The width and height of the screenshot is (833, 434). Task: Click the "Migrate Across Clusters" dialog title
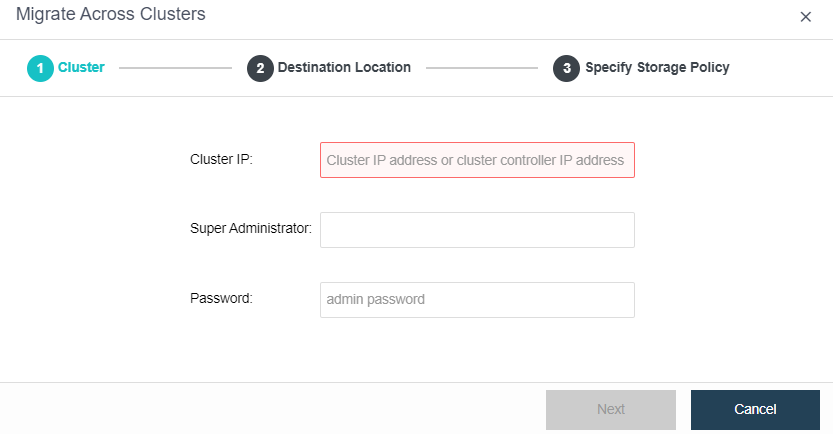click(111, 15)
